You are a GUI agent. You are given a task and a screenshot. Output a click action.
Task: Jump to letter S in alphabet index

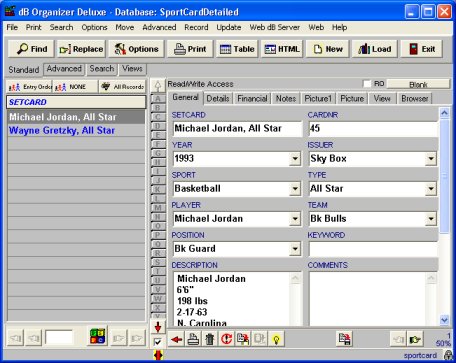point(158,263)
